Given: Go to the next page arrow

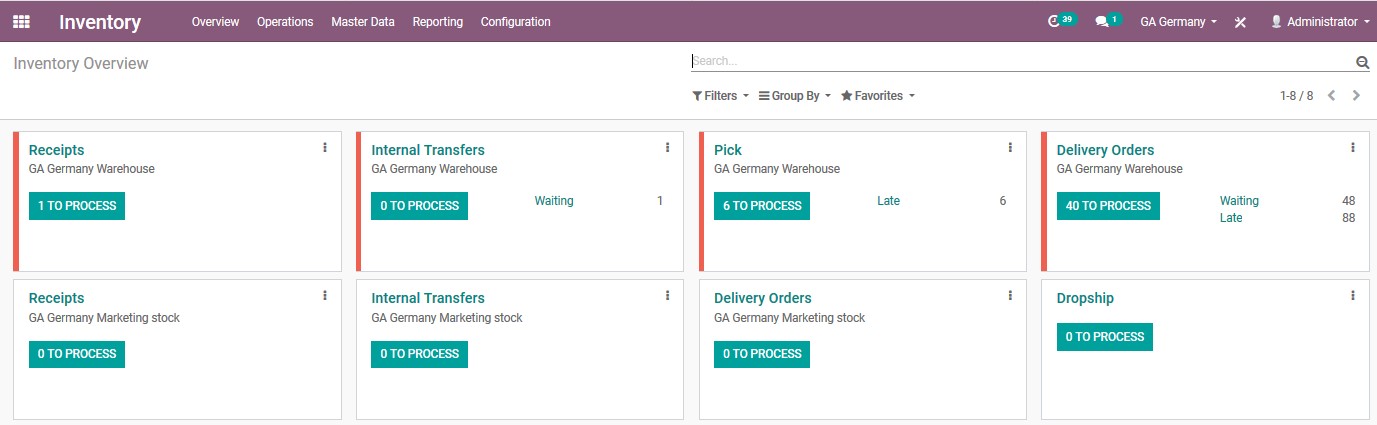Looking at the screenshot, I should 1356,96.
